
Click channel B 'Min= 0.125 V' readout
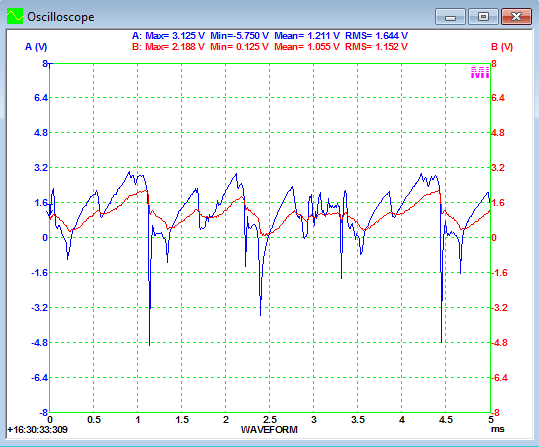[x=239, y=47]
